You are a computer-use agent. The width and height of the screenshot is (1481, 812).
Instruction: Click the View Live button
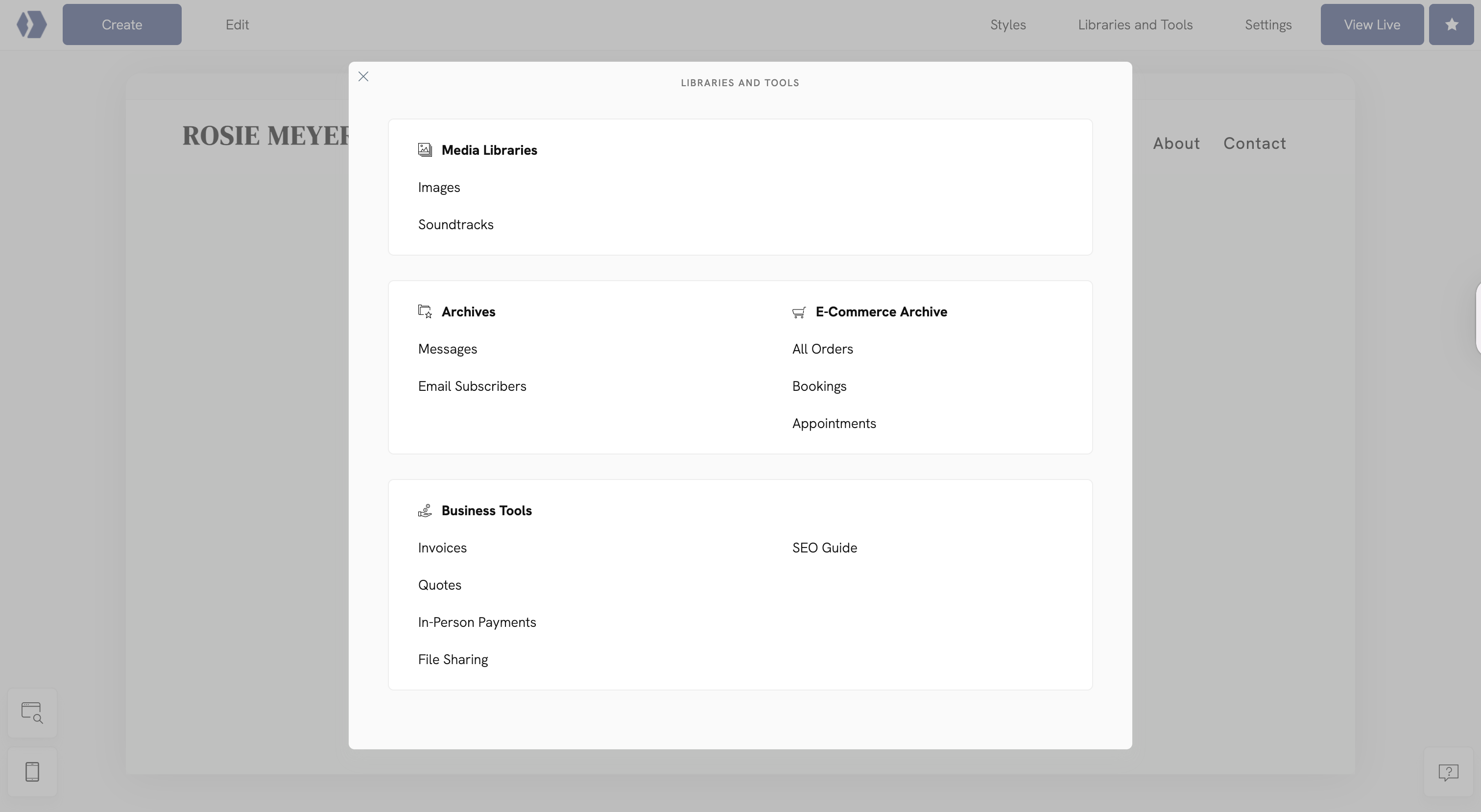click(1372, 24)
